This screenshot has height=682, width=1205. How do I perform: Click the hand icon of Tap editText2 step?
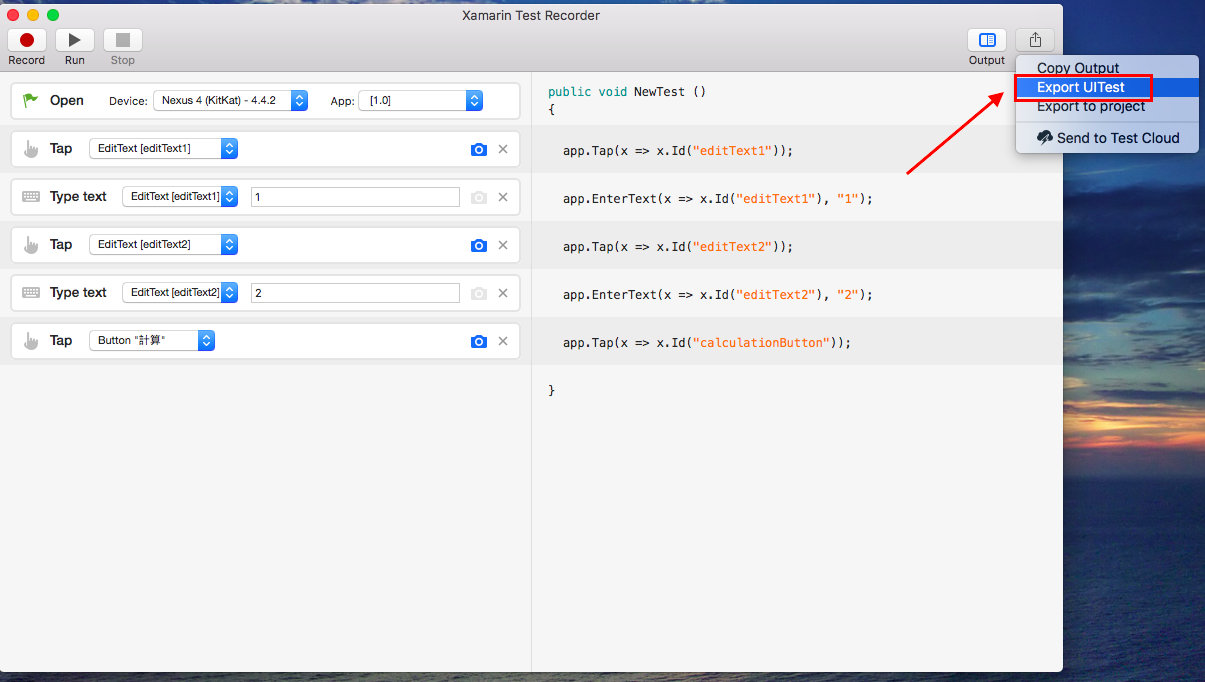click(31, 245)
